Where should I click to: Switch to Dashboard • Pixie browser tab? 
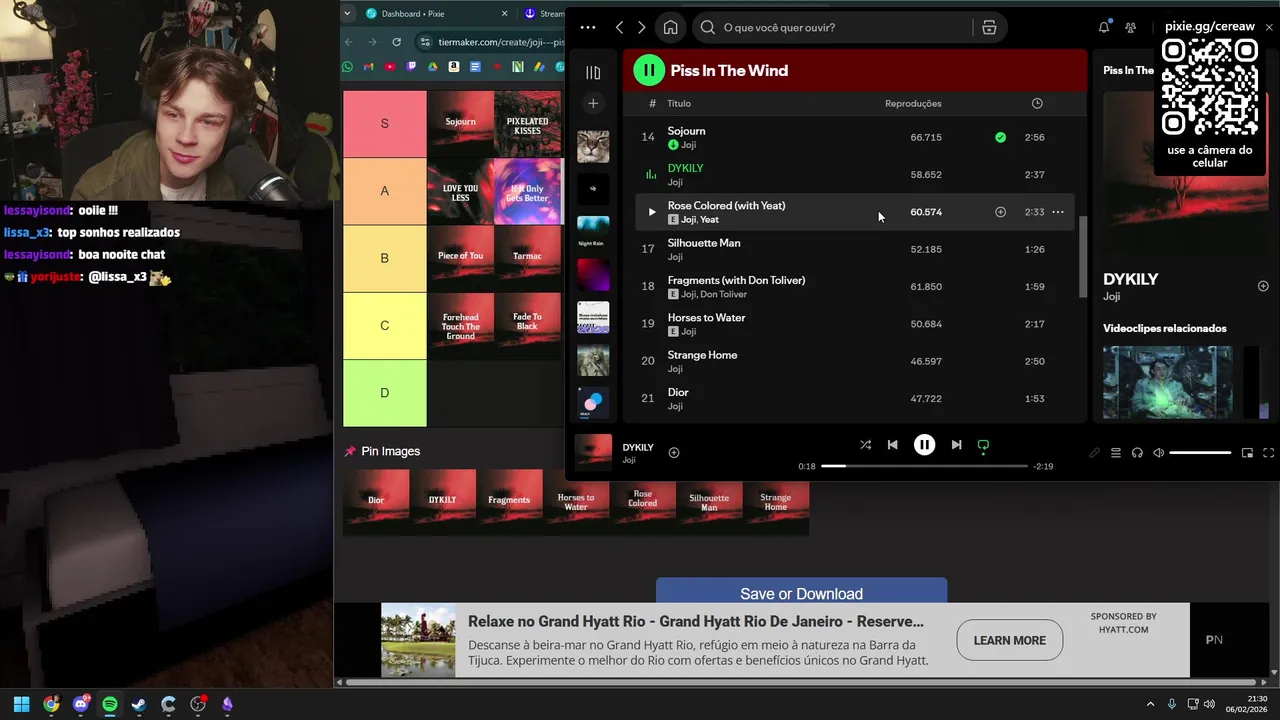(428, 14)
